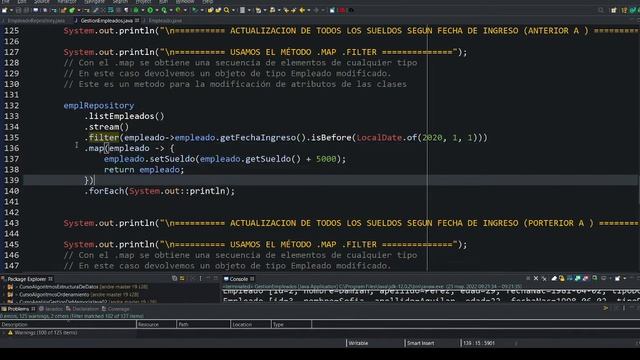Click Remove All Terminated Launches icon in Console

click(x=544, y=278)
